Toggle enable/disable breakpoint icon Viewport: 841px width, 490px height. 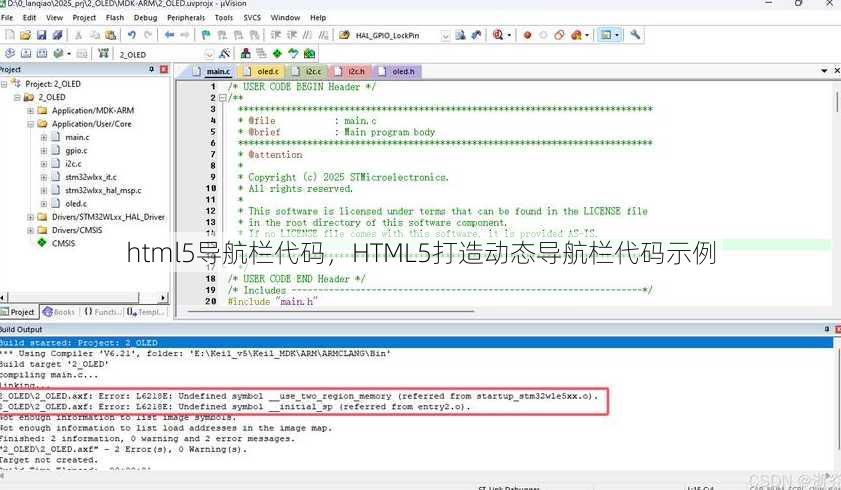543,35
